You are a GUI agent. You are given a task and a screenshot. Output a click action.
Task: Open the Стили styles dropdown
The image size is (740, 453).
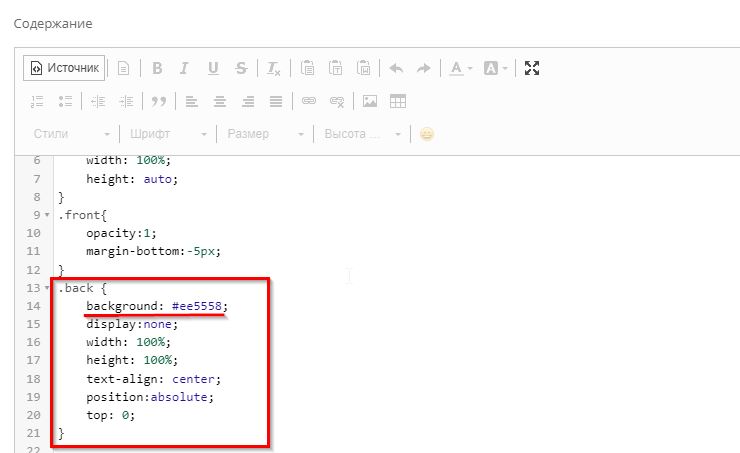(x=72, y=134)
